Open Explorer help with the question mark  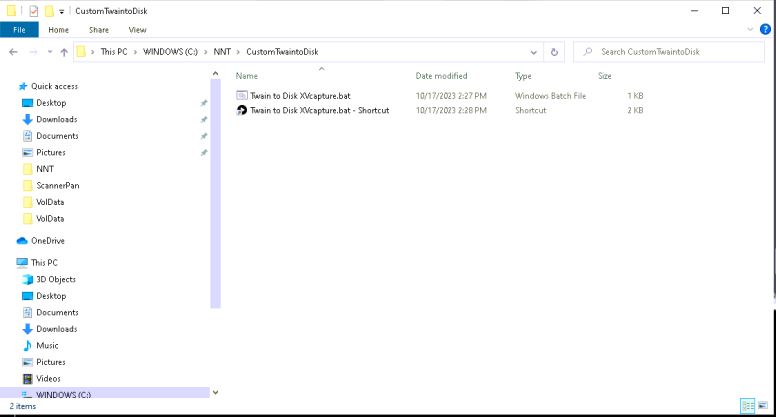point(765,30)
